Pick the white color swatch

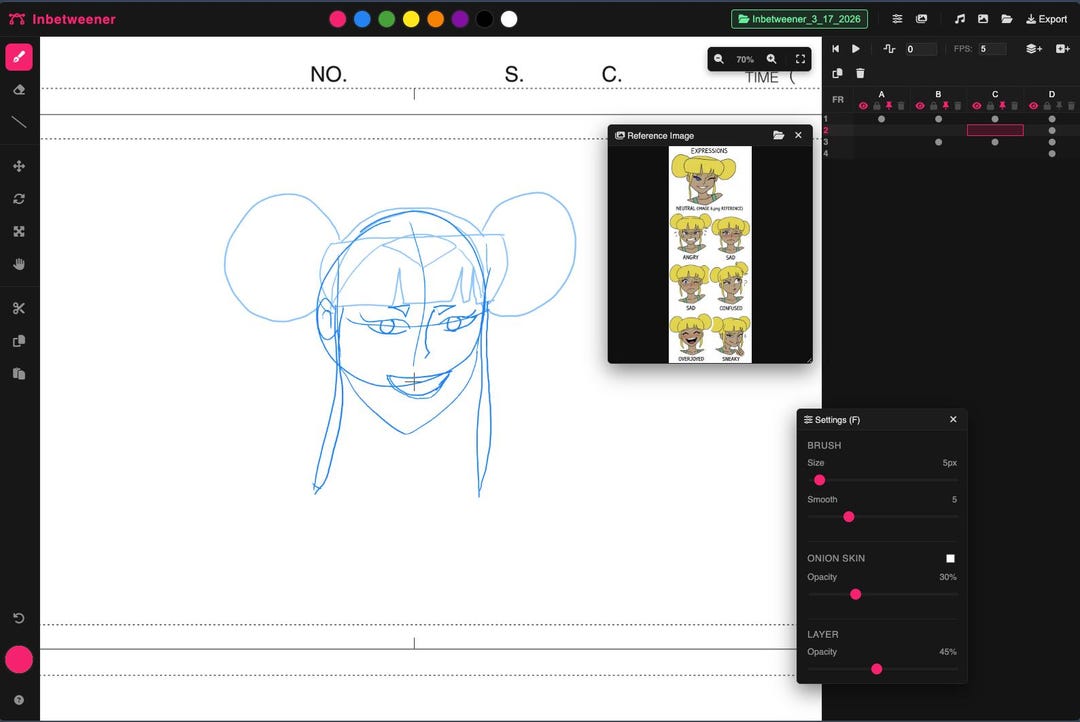509,19
